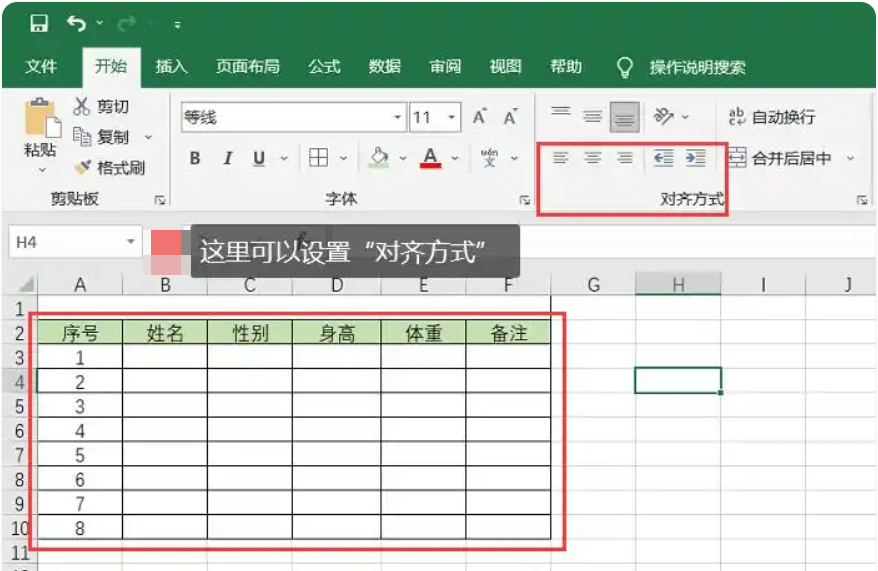The width and height of the screenshot is (878, 571).
Task: Open the 剪贴板 dialog launcher
Action: 160,200
